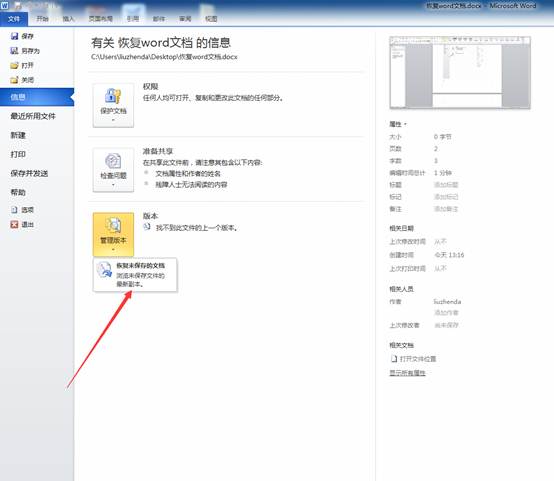Switch to the References ribbon tab
554x481 pixels.
point(133,19)
